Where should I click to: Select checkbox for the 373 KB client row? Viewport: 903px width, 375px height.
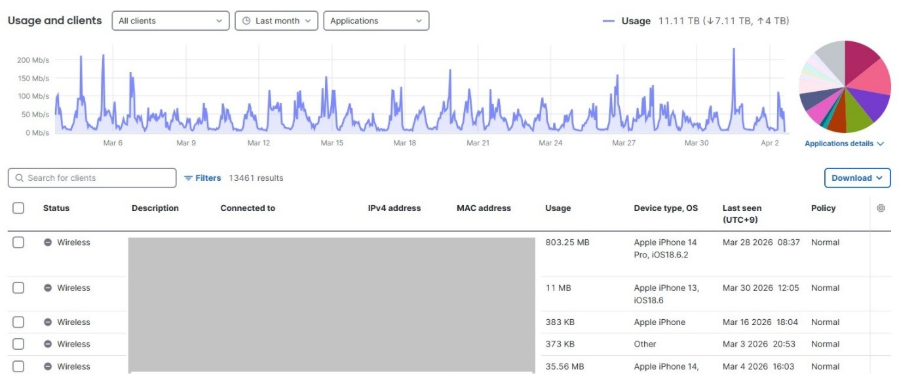[18, 344]
